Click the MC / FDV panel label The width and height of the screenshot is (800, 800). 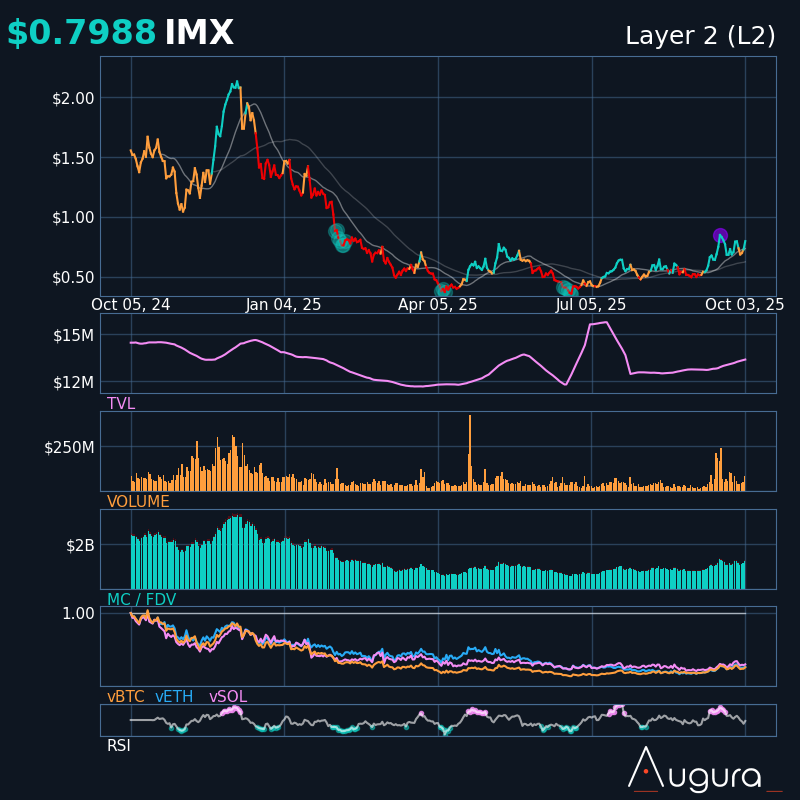point(141,600)
